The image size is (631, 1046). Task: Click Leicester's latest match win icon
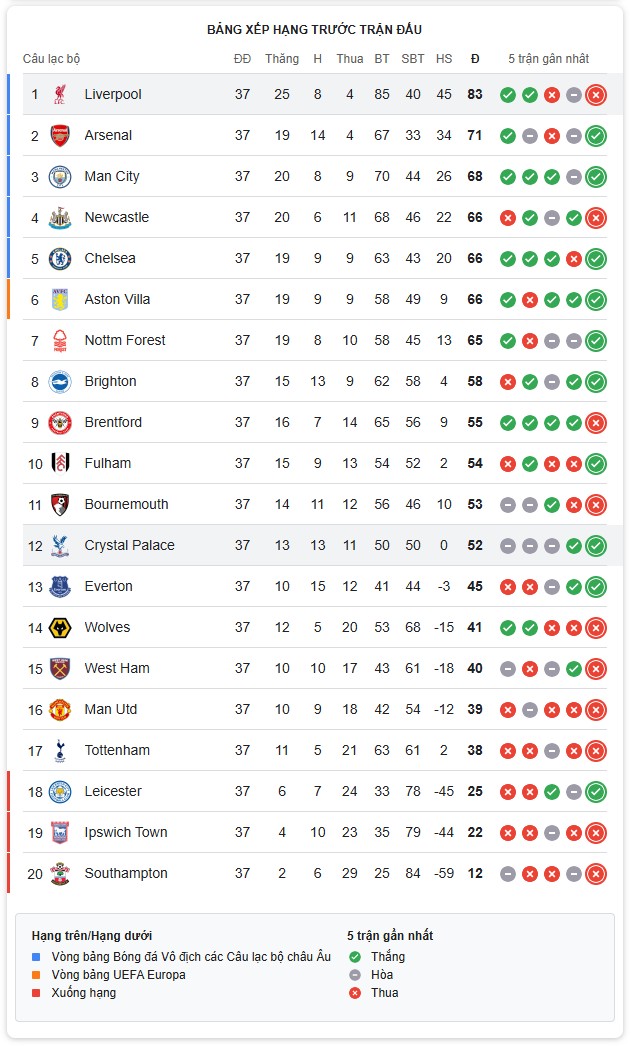[x=596, y=792]
